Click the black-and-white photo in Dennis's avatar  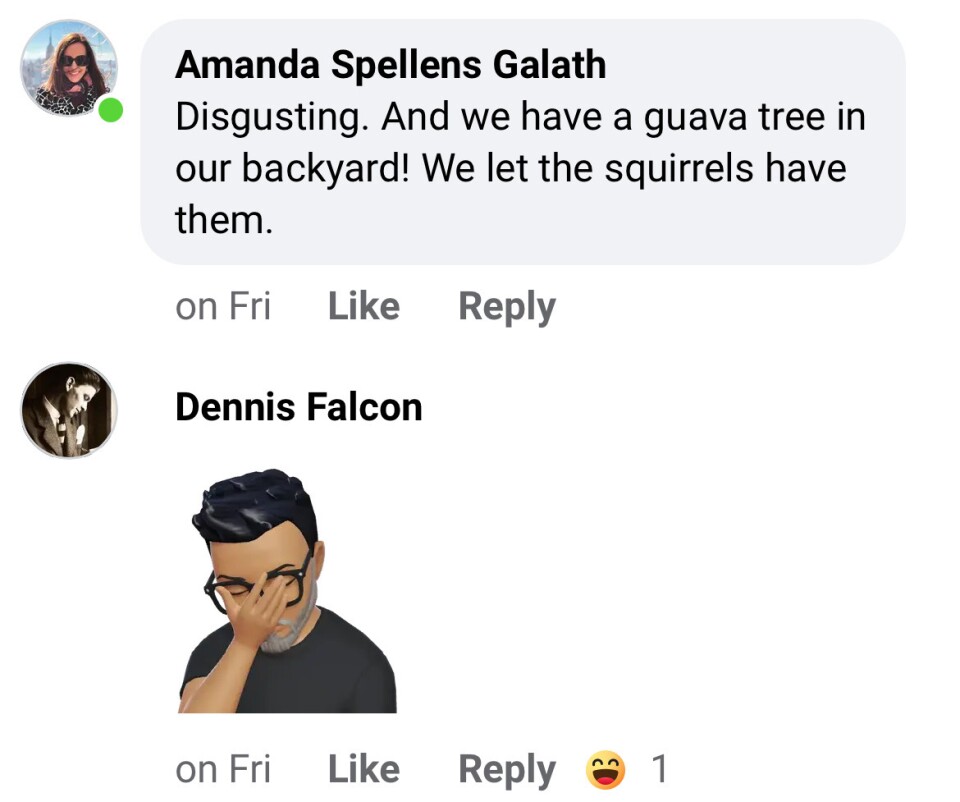pos(67,410)
